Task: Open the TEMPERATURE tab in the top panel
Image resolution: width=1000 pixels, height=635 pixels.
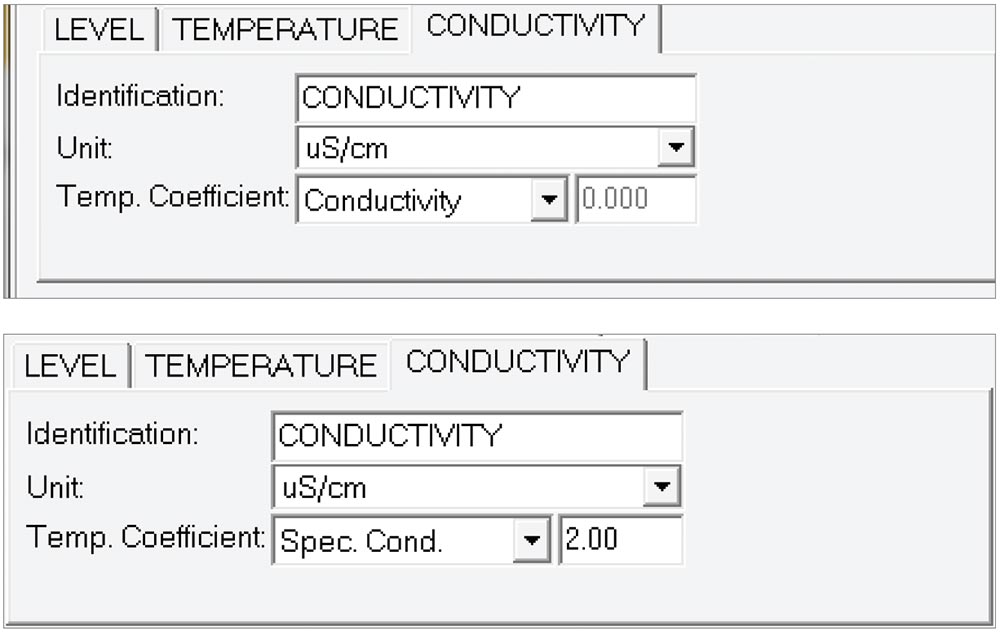Action: 283,28
